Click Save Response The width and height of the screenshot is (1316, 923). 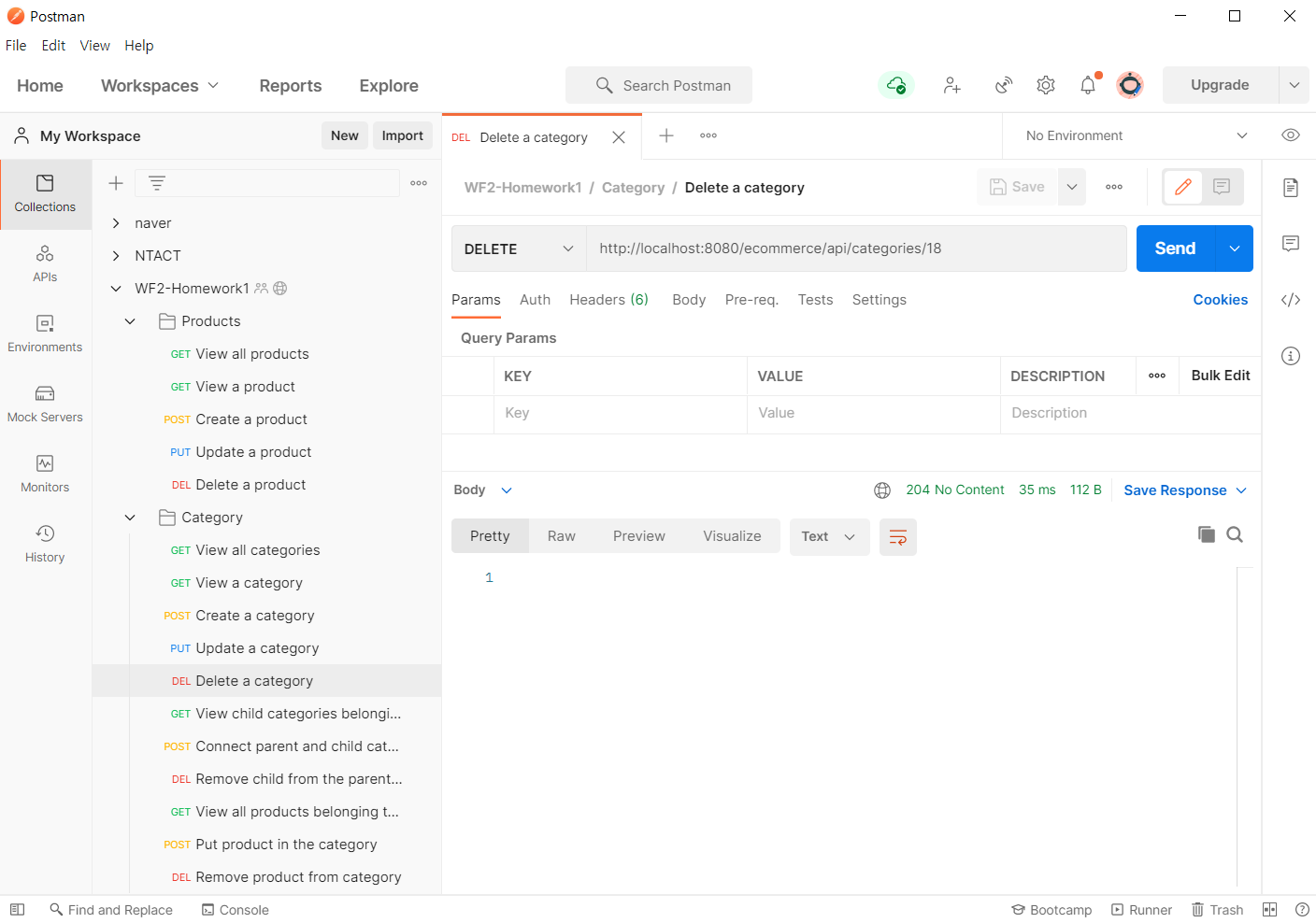coord(1175,490)
